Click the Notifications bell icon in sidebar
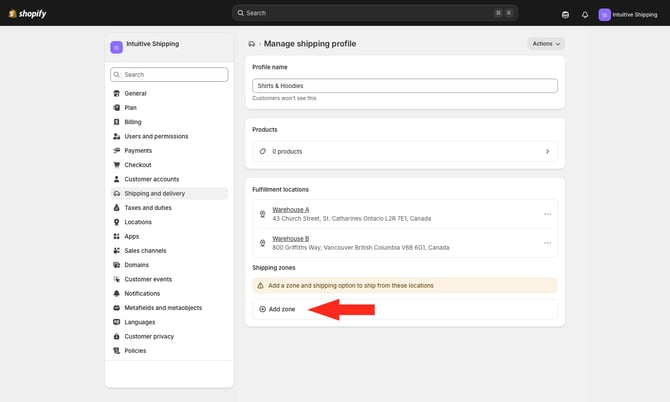The width and height of the screenshot is (670, 402). [x=116, y=293]
